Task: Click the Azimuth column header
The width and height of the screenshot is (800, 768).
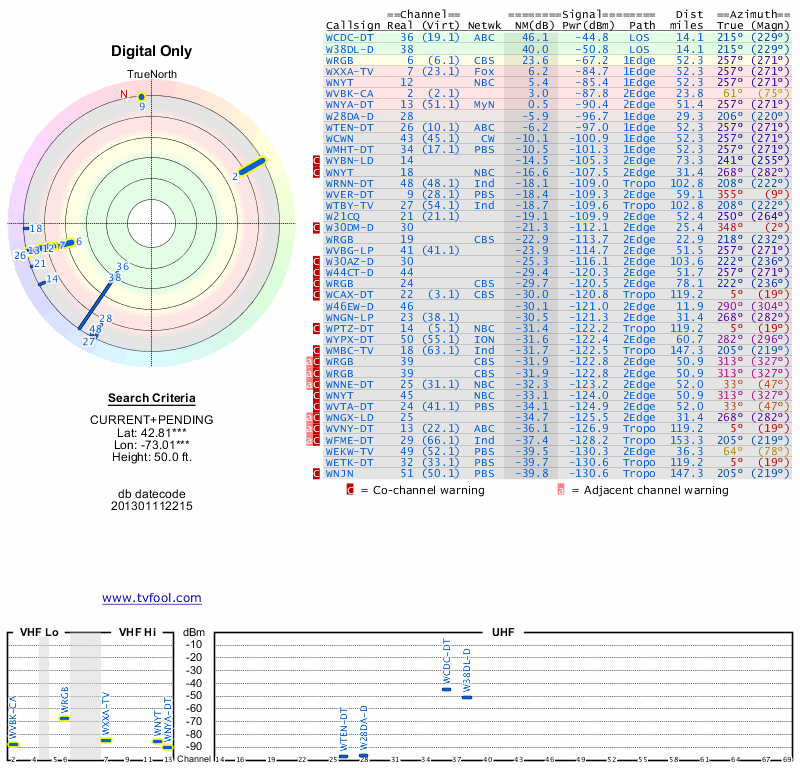Action: tap(755, 25)
